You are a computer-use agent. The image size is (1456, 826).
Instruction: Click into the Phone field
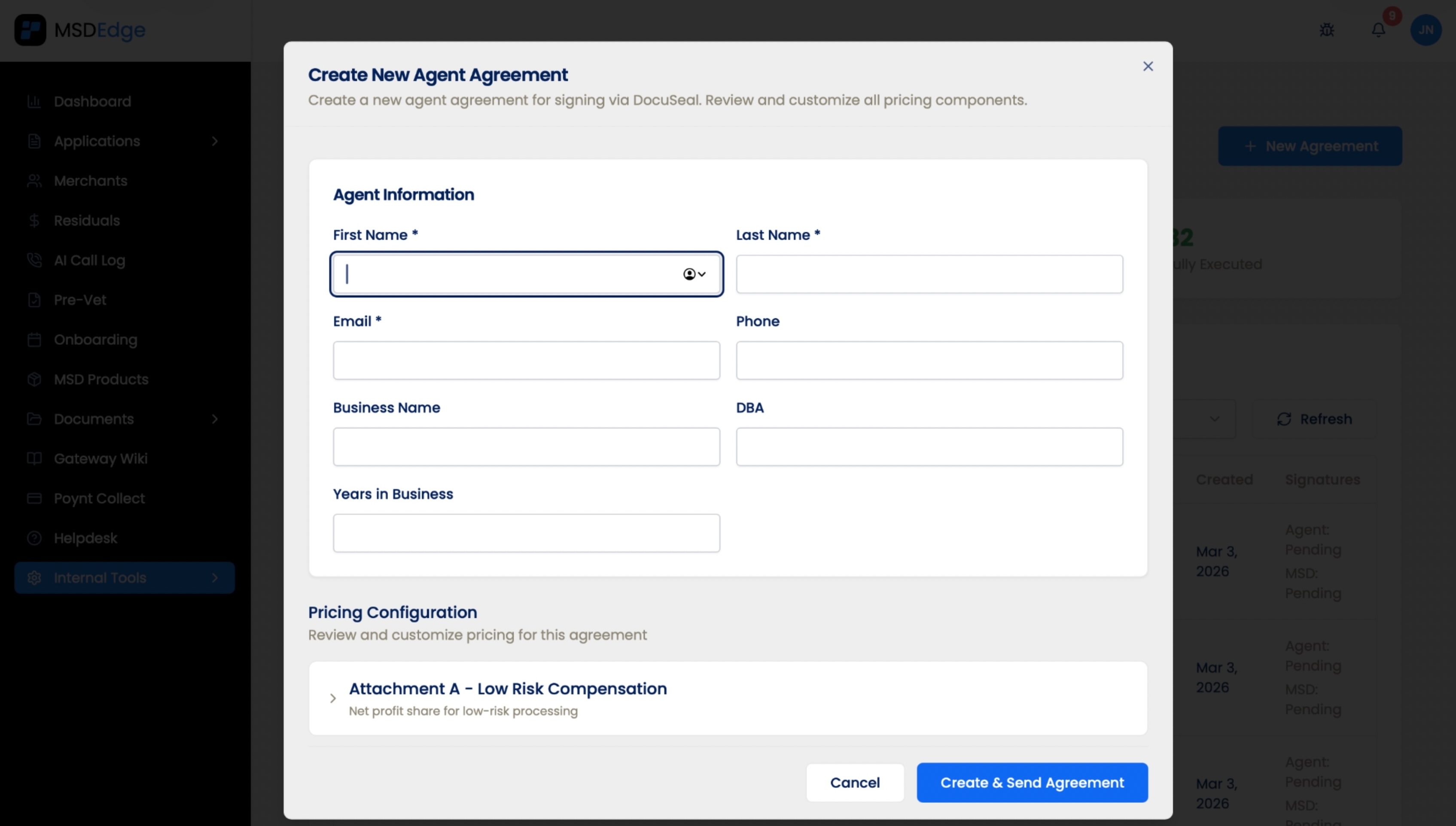tap(929, 361)
